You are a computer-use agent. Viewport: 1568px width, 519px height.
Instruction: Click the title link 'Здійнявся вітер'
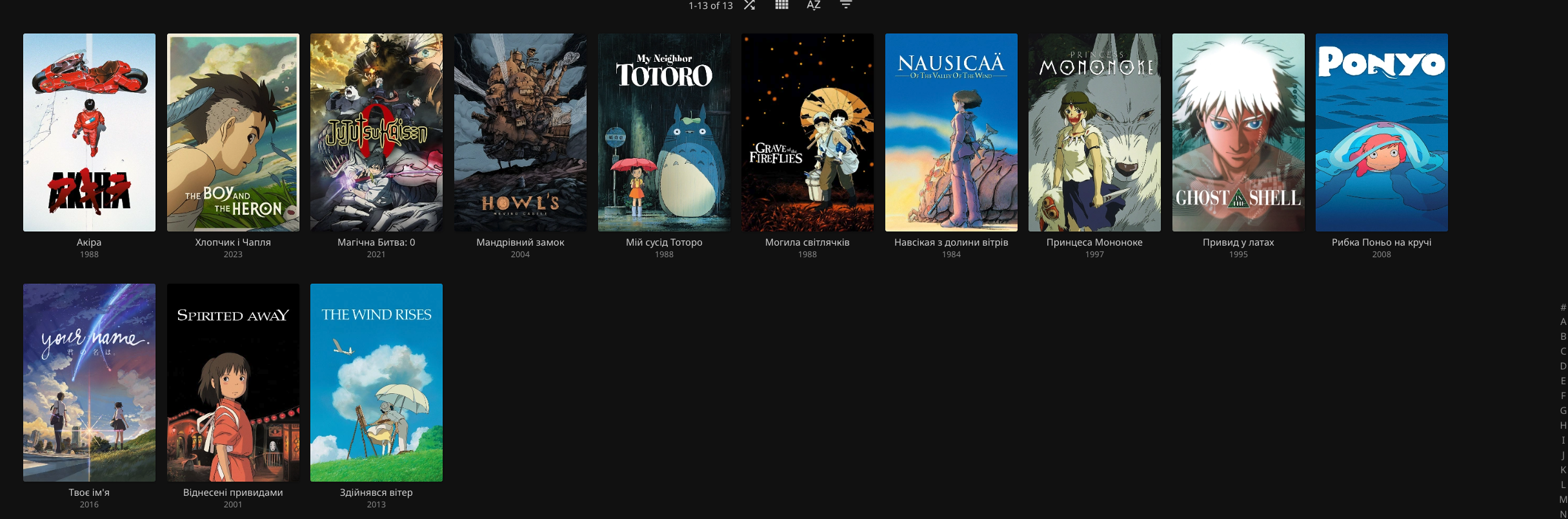pyautogui.click(x=376, y=493)
